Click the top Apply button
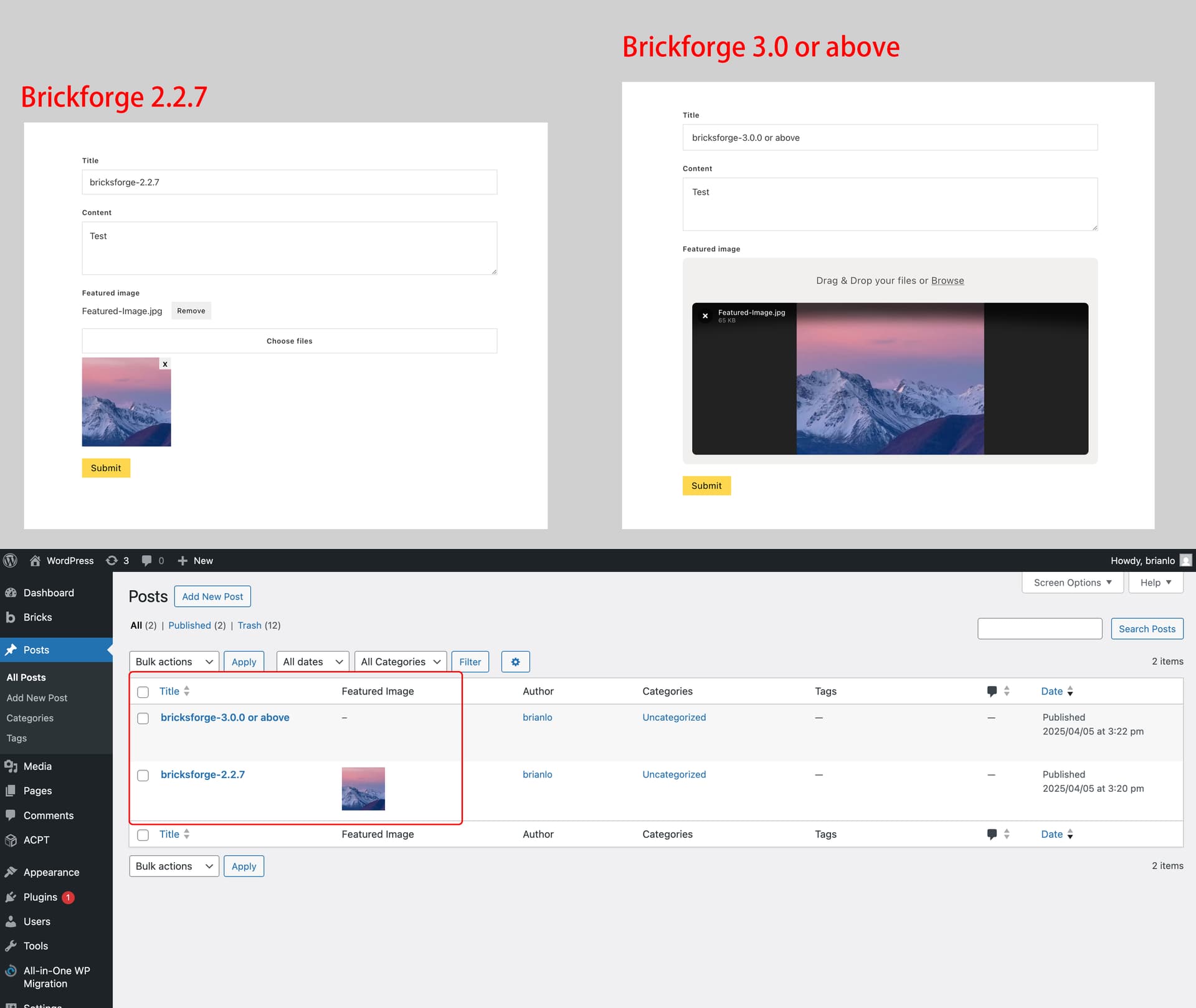This screenshot has width=1196, height=1008. [244, 662]
